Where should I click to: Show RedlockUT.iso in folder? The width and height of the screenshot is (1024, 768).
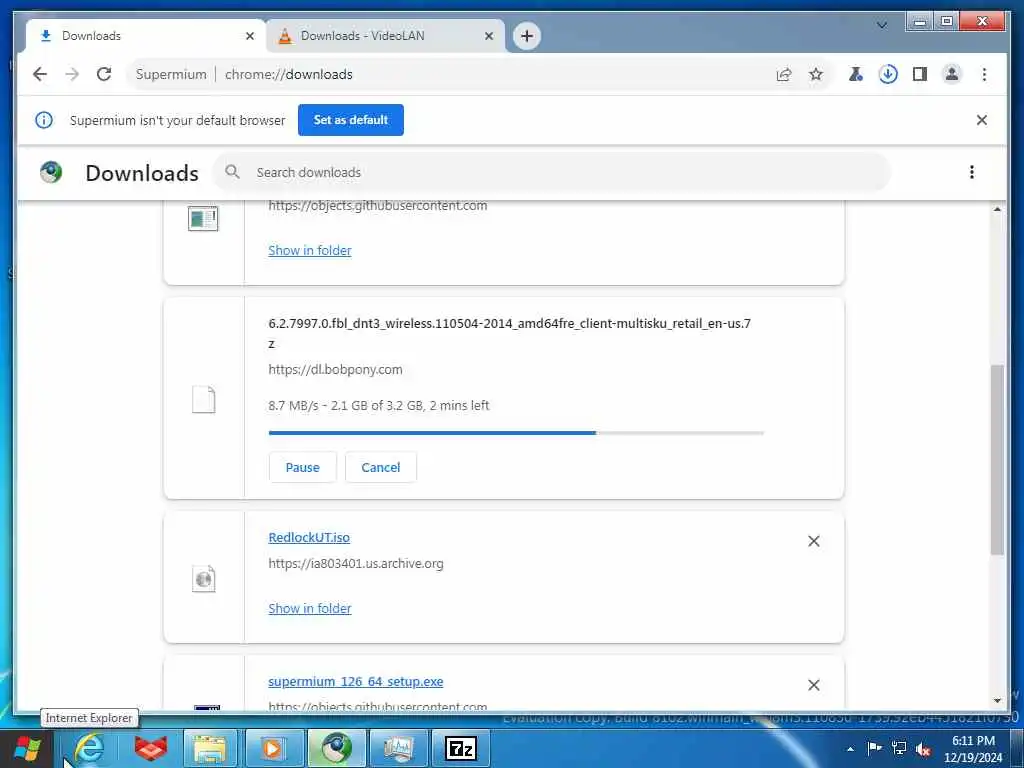coord(310,609)
